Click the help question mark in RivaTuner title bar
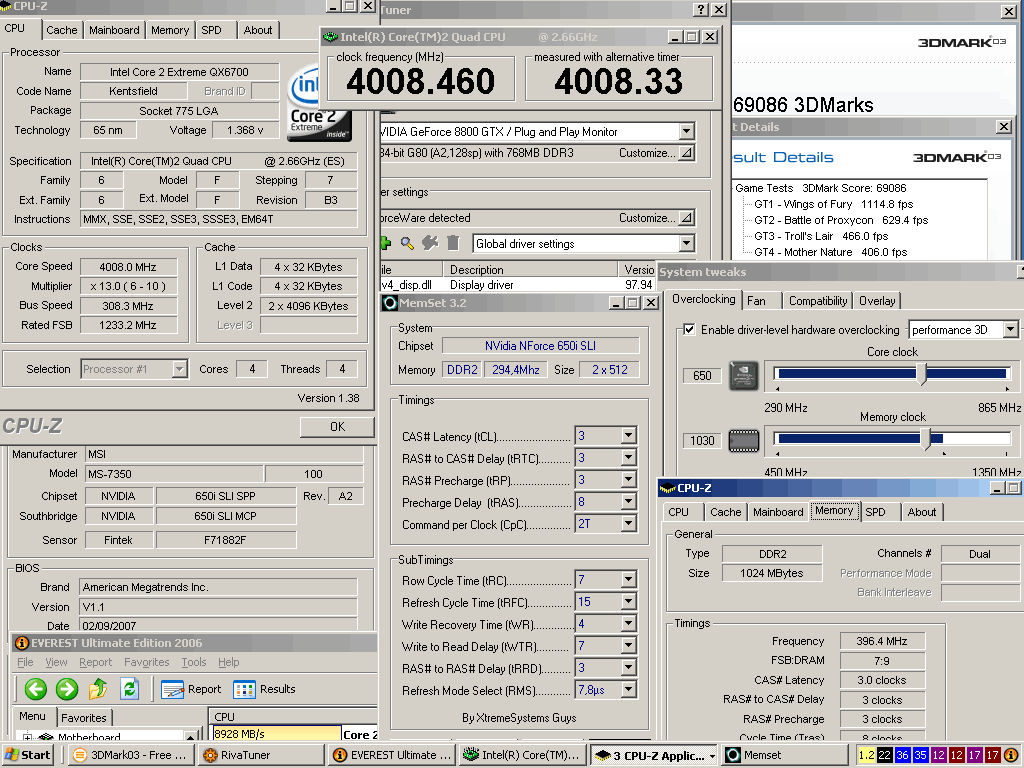1024x768 pixels. 700,9
